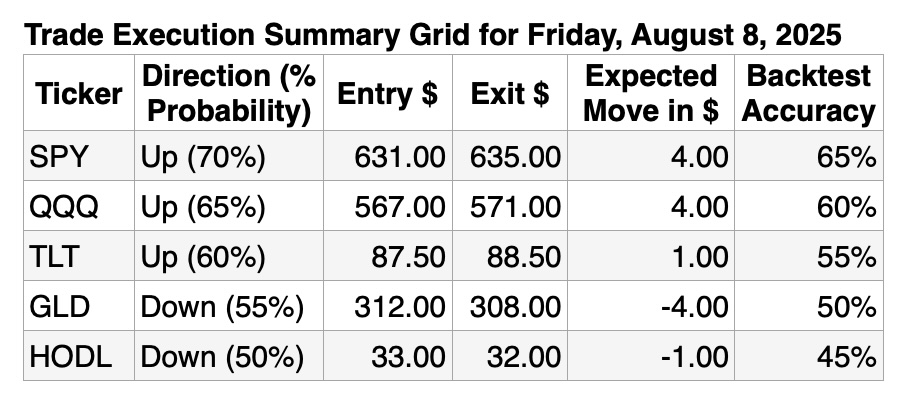Click the TLT ticker cell
The height and width of the screenshot is (414, 906).
[x=79, y=256]
